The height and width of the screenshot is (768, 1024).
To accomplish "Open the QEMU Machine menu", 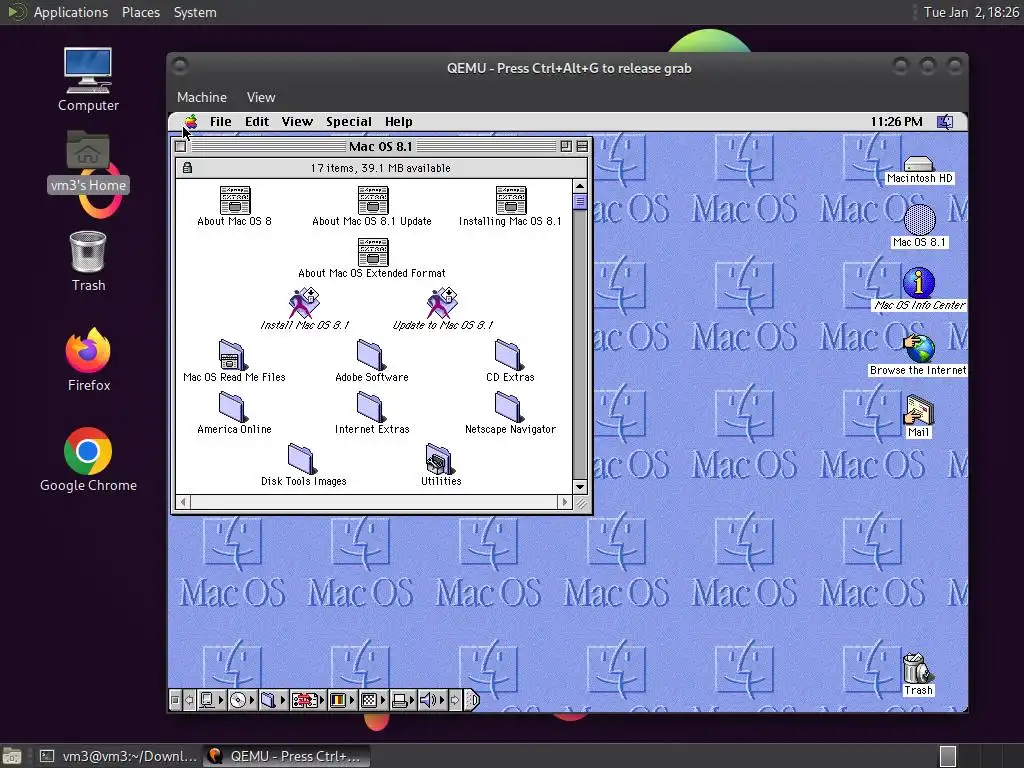I will pyautogui.click(x=202, y=97).
